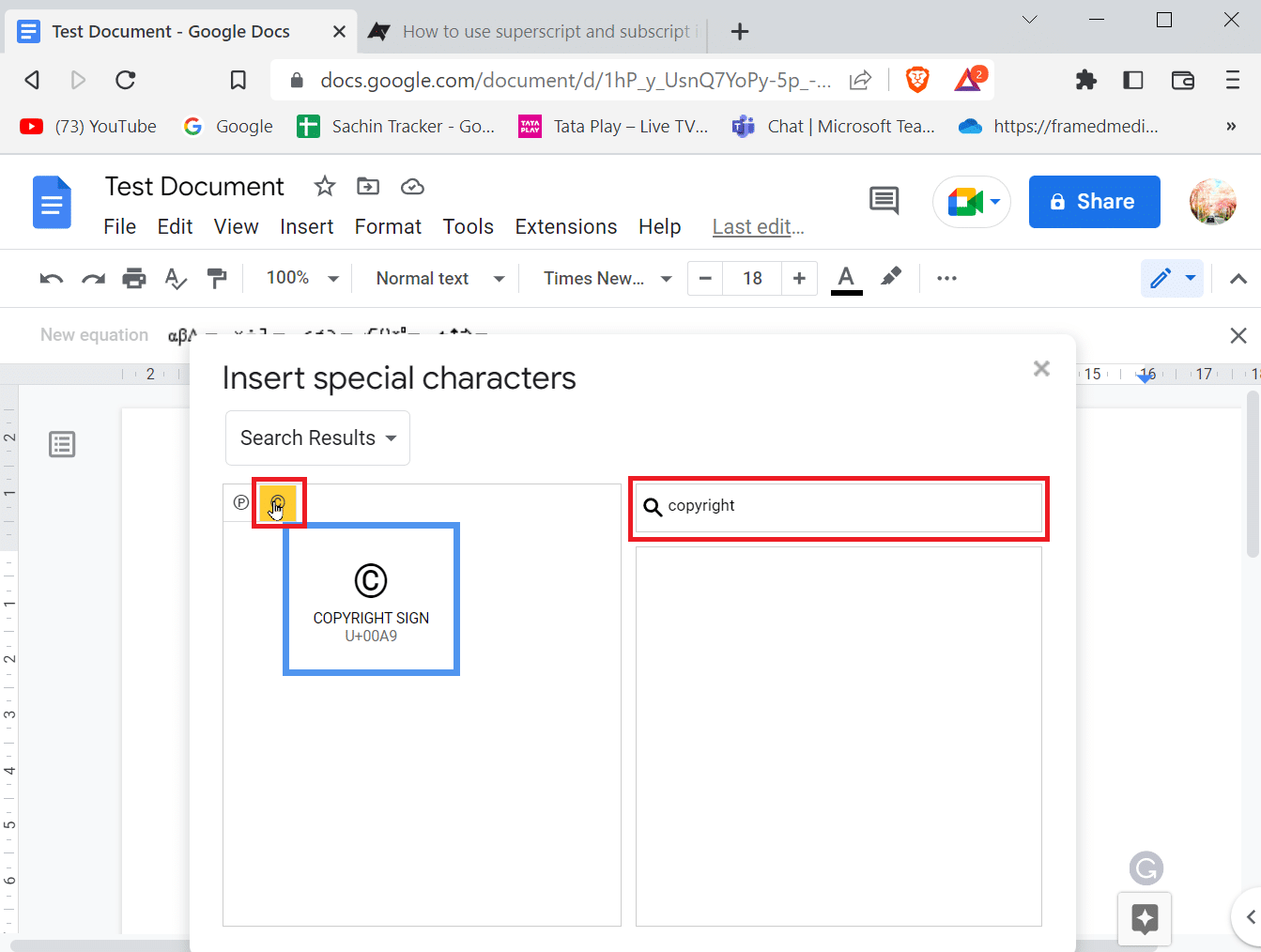Click the address bar URL
Screen dimensions: 1261x952
point(576,80)
